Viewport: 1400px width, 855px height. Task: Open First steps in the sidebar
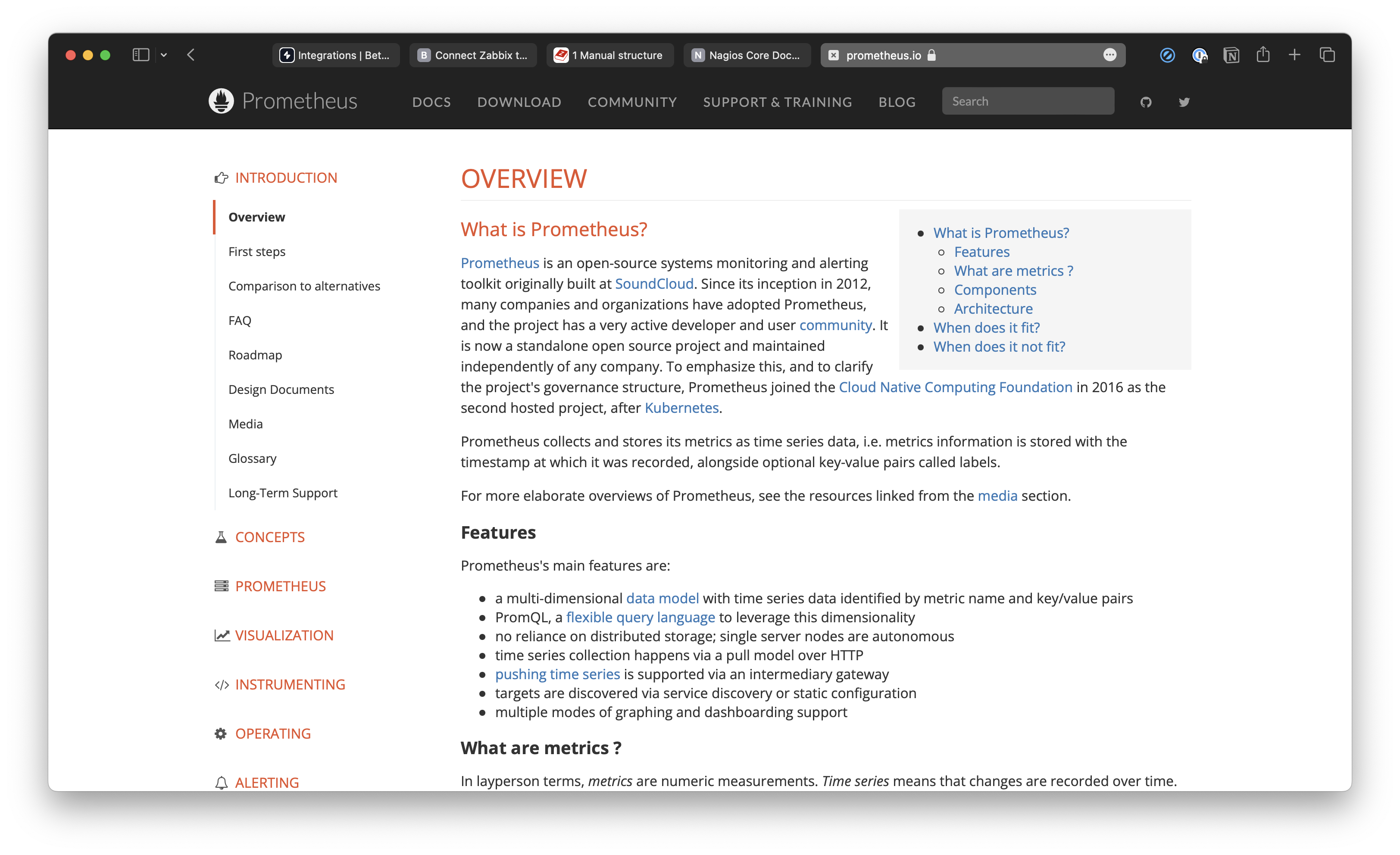tap(257, 252)
